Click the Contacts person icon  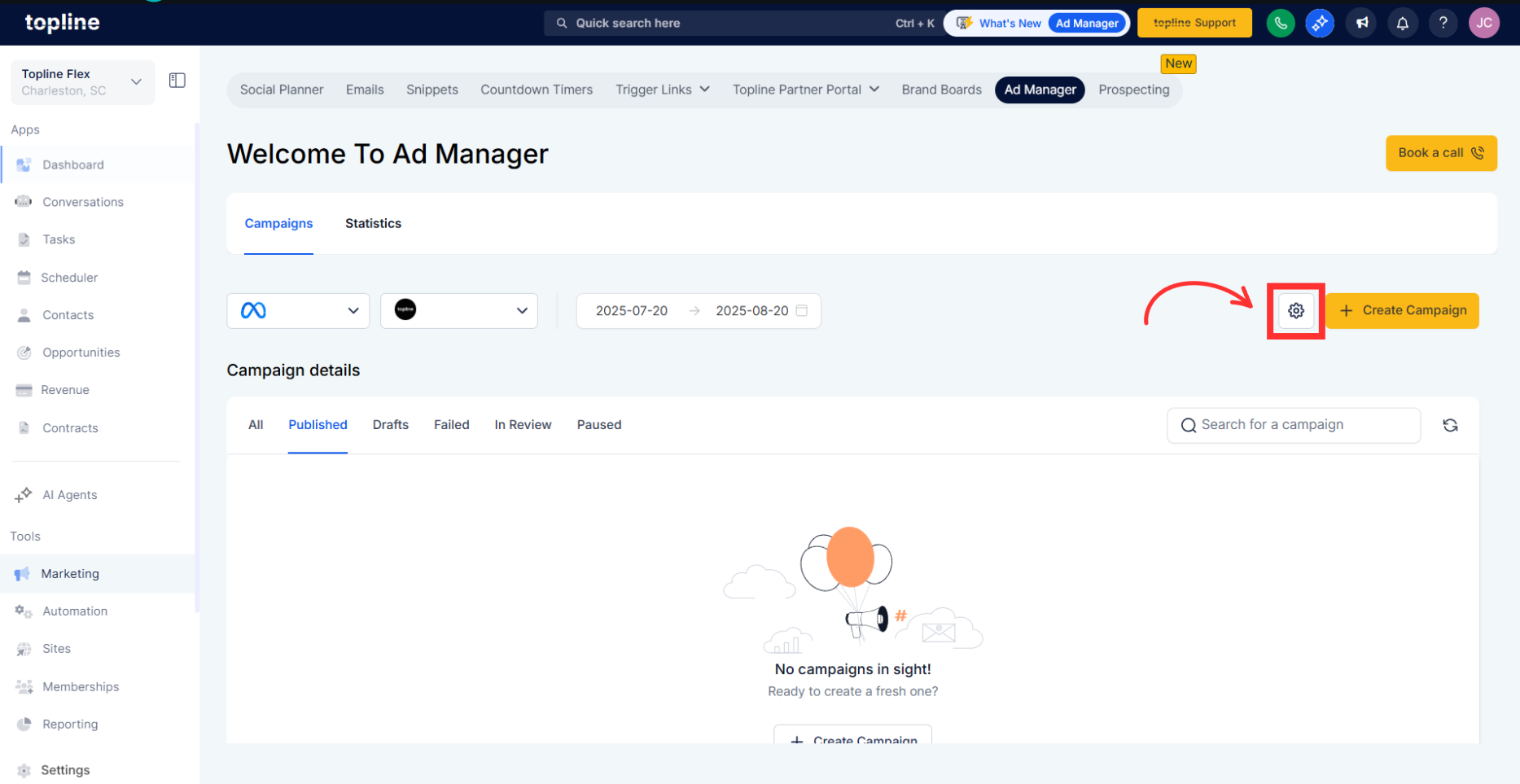click(24, 315)
